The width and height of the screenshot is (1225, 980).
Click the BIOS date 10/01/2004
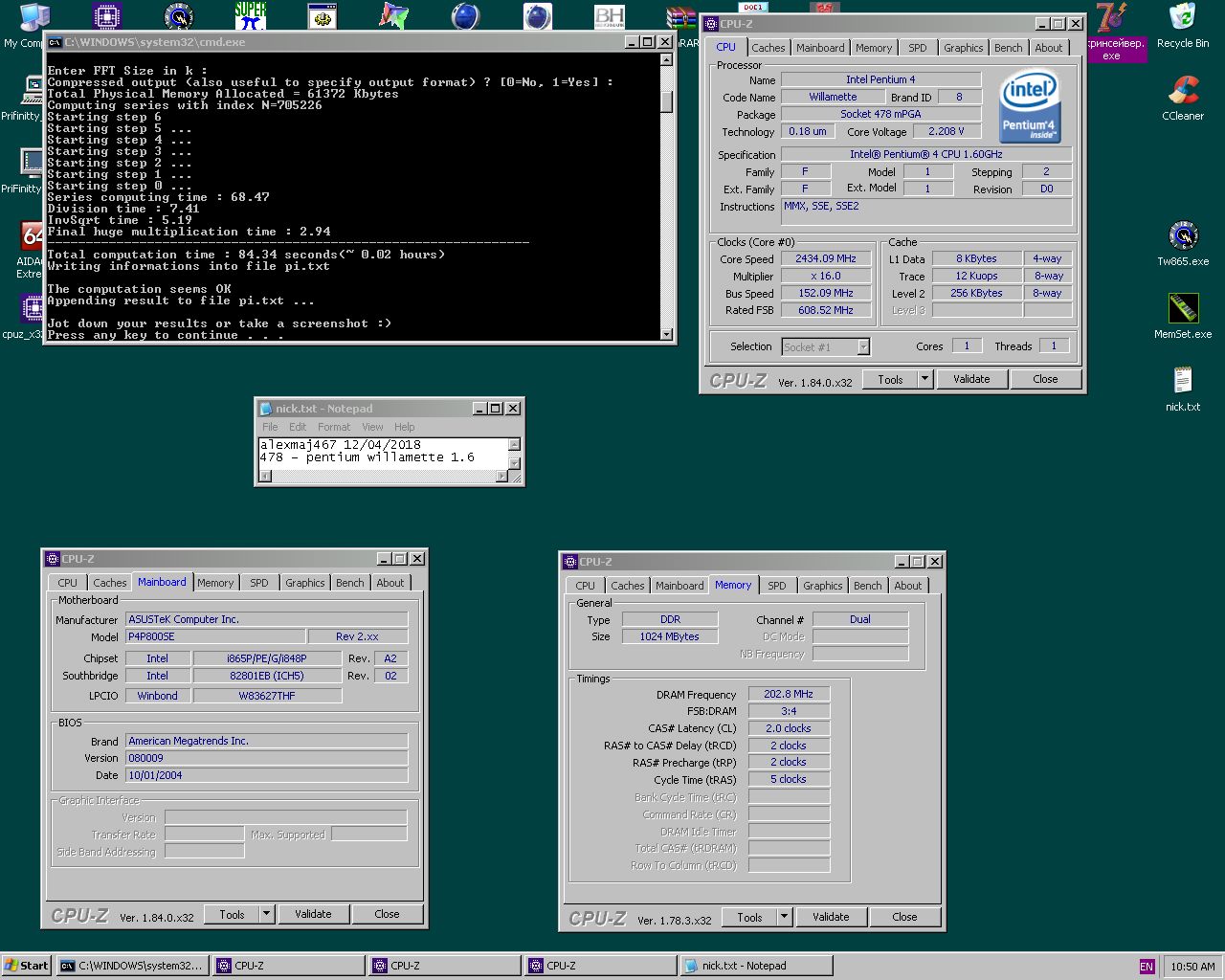[267, 775]
